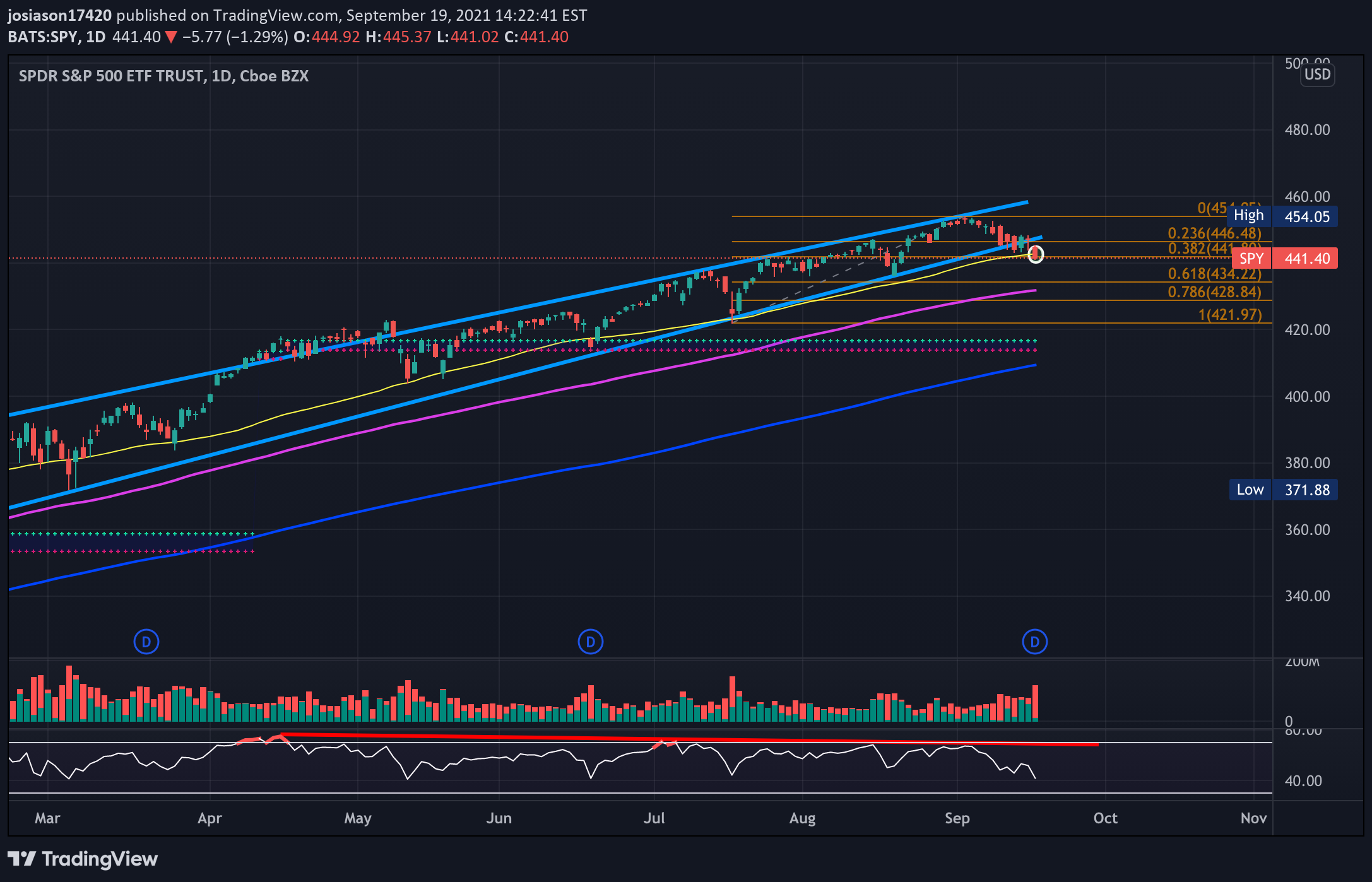The width and height of the screenshot is (1372, 882).
Task: Click the 1(421.97) Fibonacci level label
Action: coord(1230,314)
